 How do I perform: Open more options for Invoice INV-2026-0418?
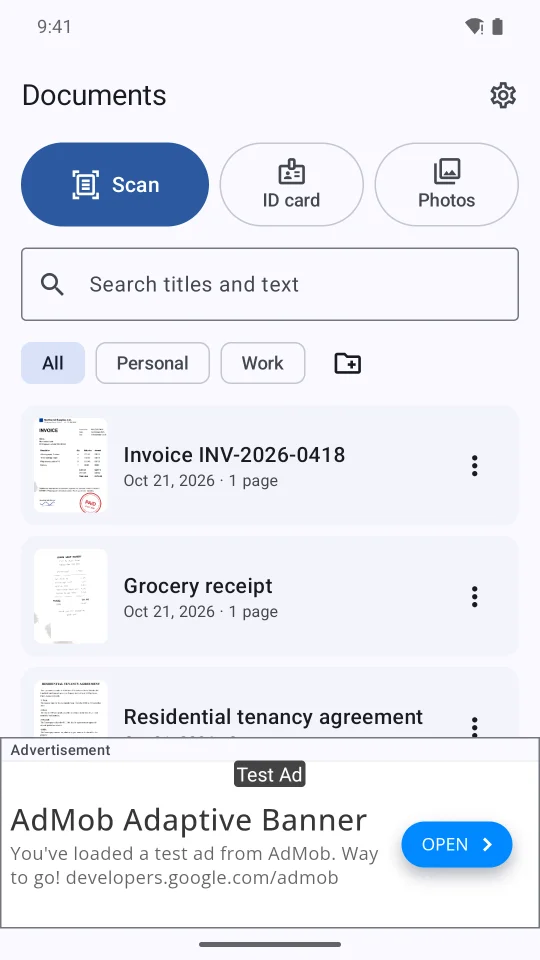point(474,466)
